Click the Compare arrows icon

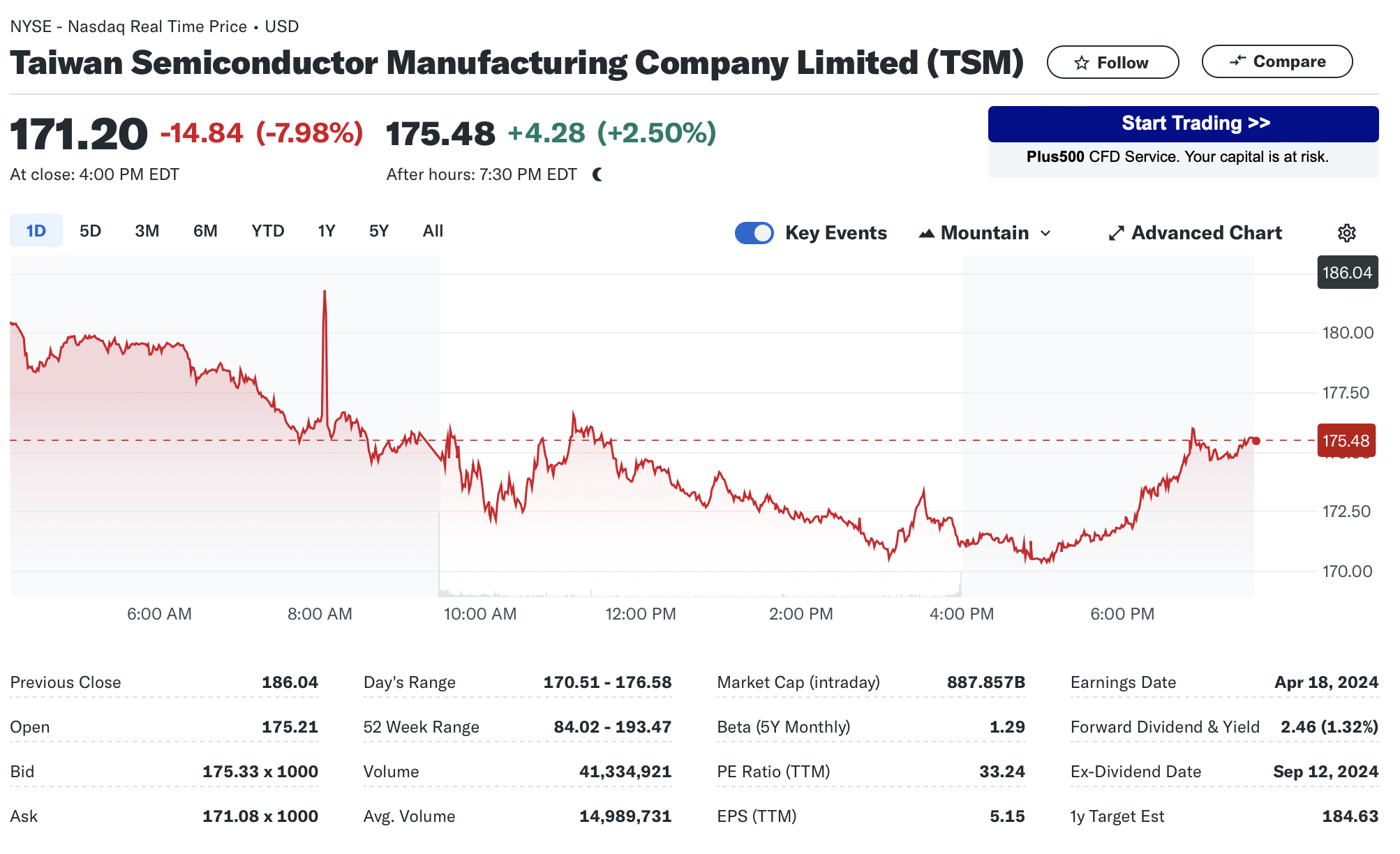(x=1237, y=61)
